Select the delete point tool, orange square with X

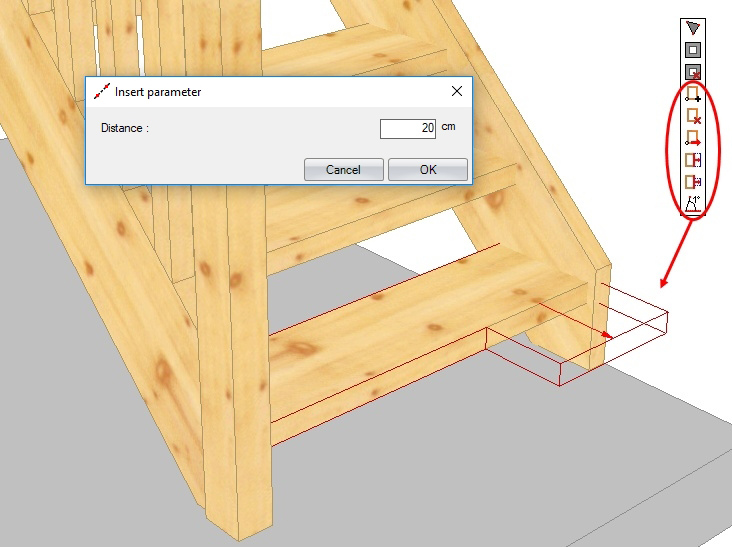coord(693,116)
